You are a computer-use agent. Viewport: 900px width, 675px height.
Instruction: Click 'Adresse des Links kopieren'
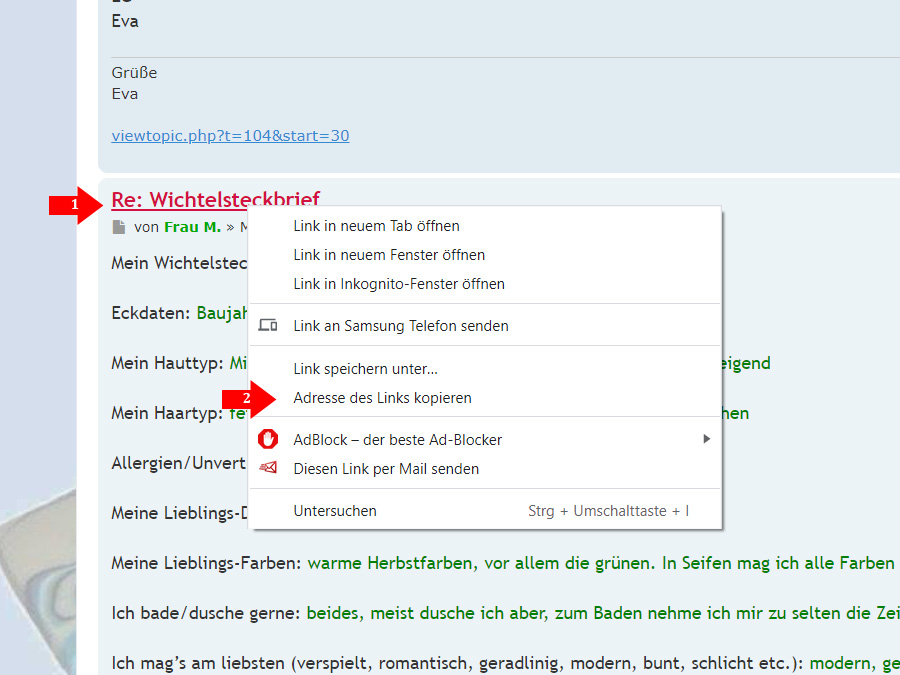(382, 398)
